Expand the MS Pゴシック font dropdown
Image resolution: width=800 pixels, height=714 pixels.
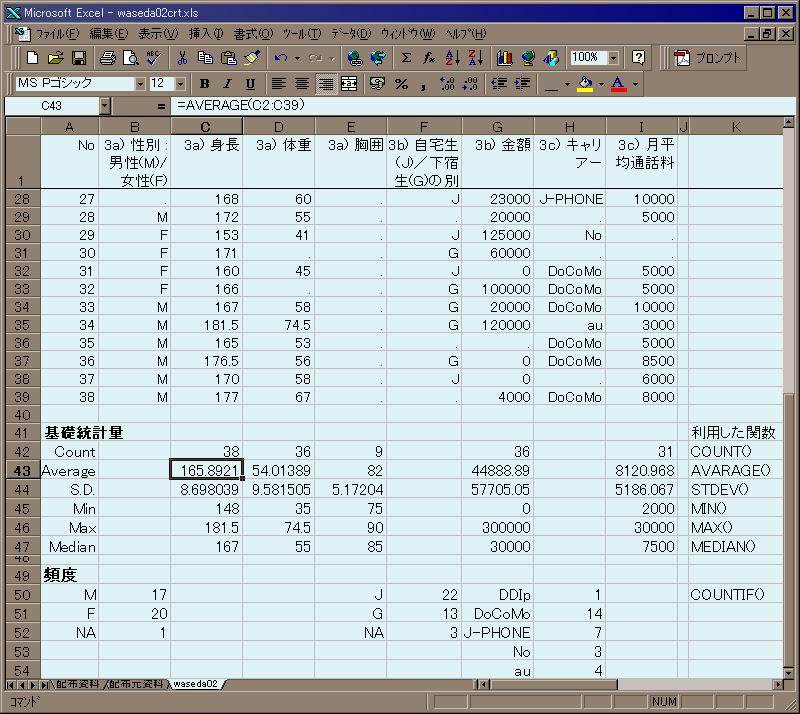click(x=140, y=84)
